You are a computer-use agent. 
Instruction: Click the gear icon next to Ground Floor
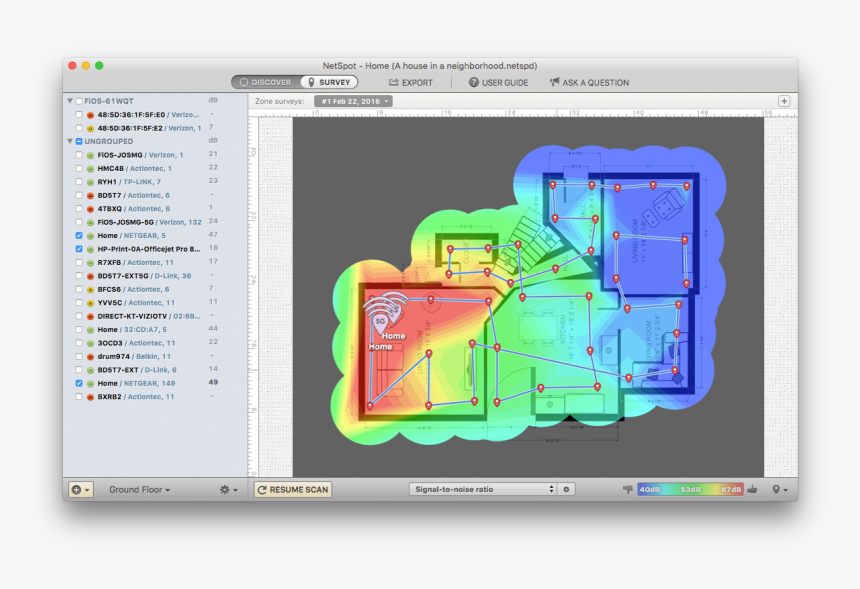coord(224,489)
